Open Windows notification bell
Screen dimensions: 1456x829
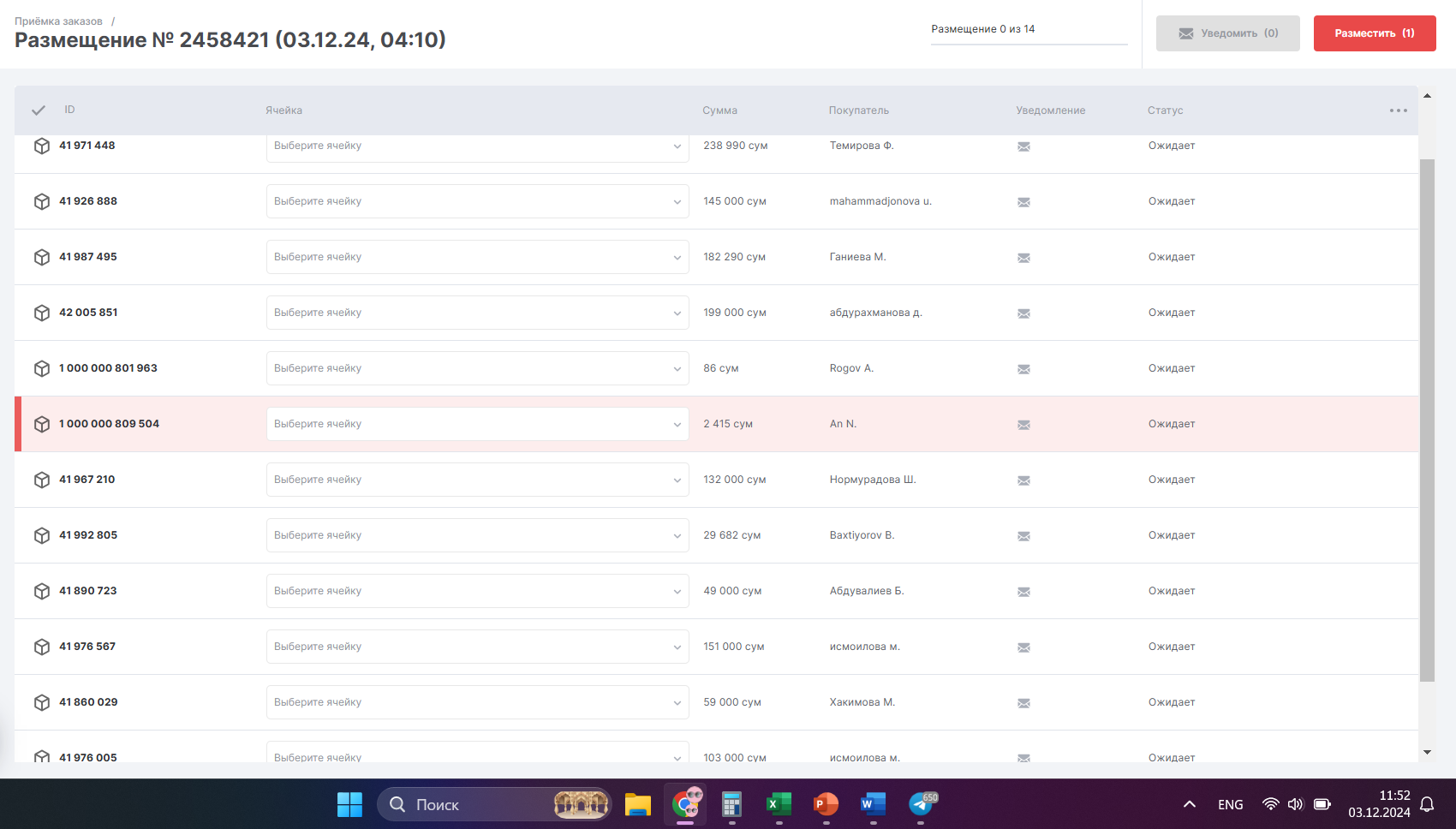tap(1427, 804)
